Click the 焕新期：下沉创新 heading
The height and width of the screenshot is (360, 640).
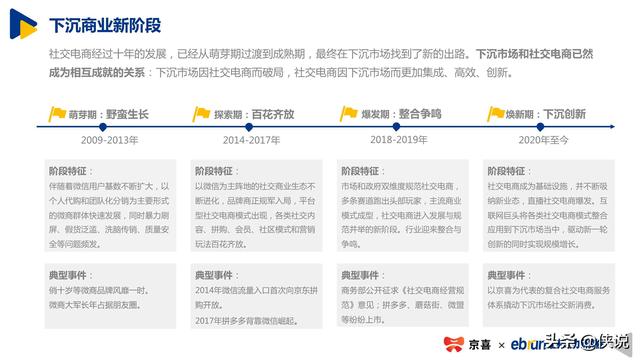point(546,114)
